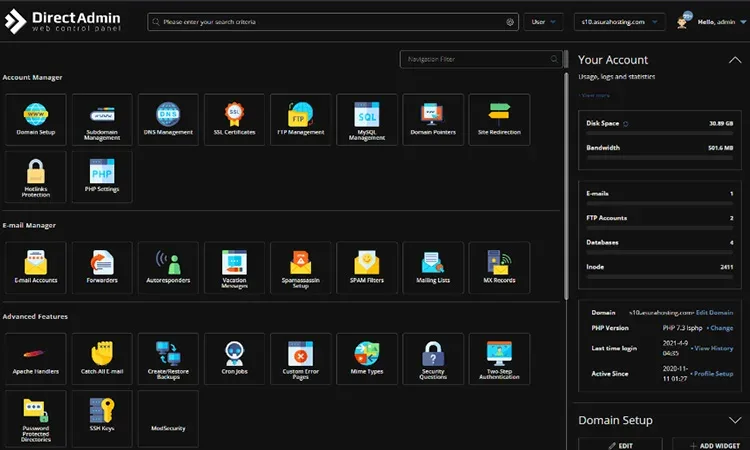Click the main panel vertical scrollbar
The width and height of the screenshot is (750, 450).
566,187
